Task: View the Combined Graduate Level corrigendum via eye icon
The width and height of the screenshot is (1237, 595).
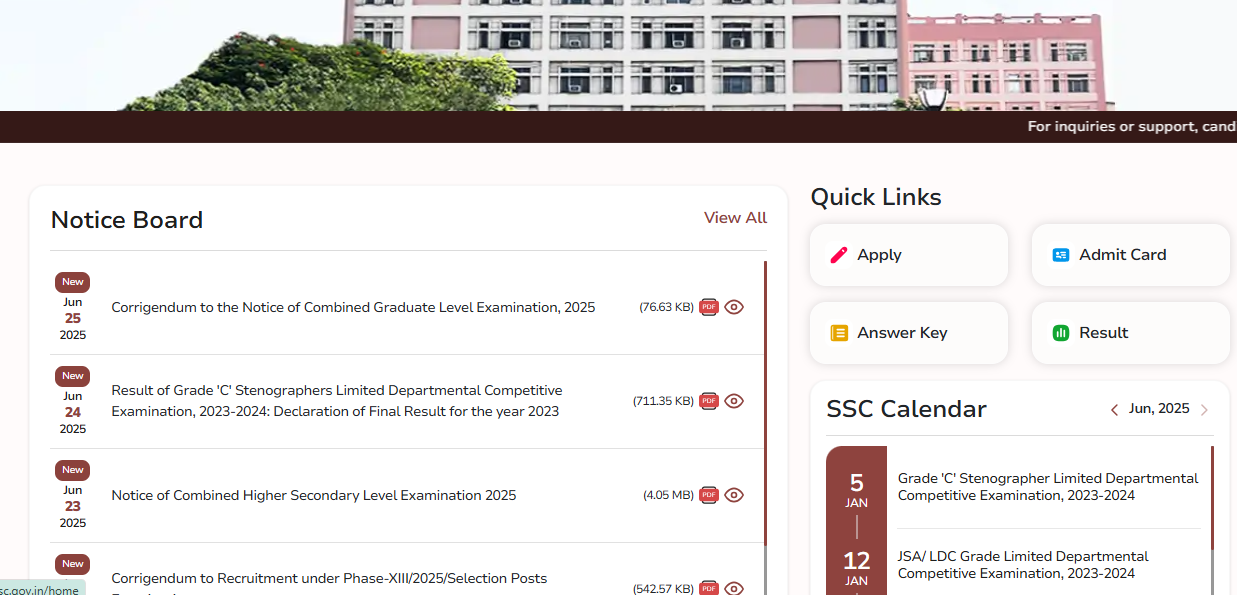Action: click(x=734, y=307)
